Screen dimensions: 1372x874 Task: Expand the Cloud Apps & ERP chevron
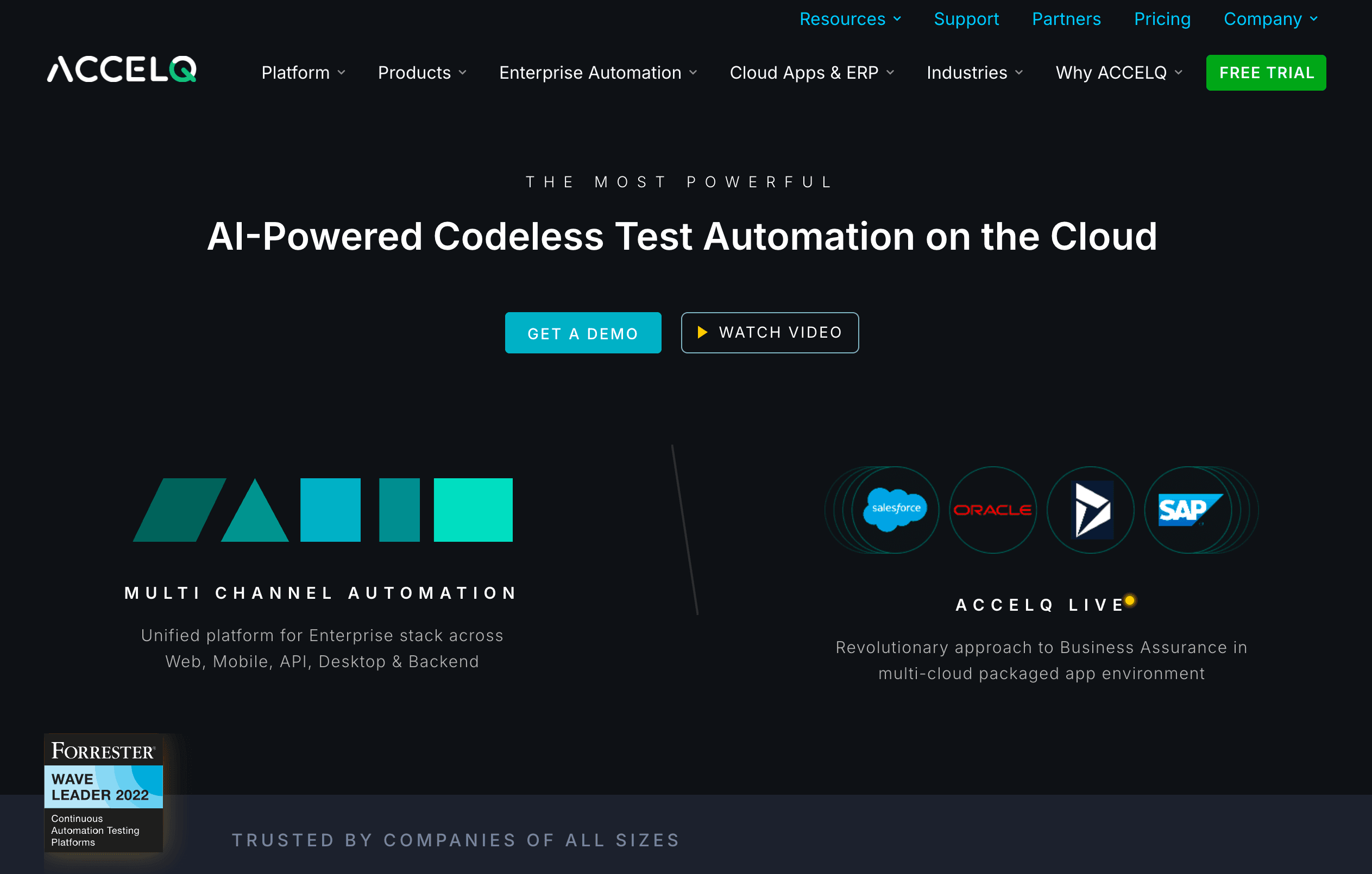coord(890,72)
